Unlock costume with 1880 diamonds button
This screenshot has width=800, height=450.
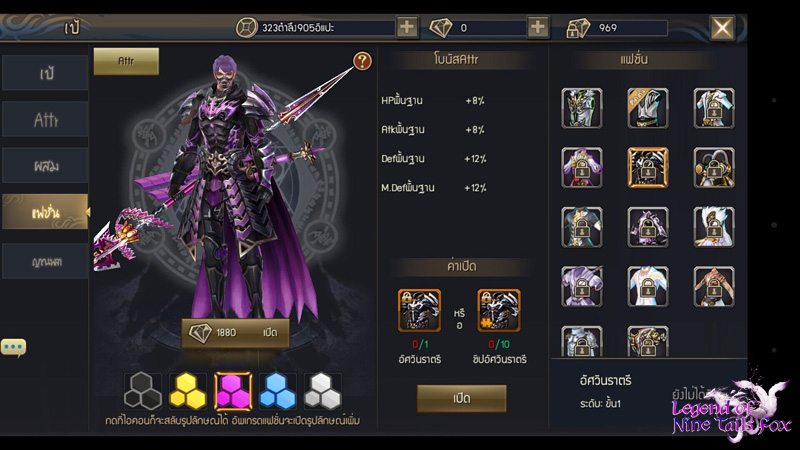[x=235, y=333]
